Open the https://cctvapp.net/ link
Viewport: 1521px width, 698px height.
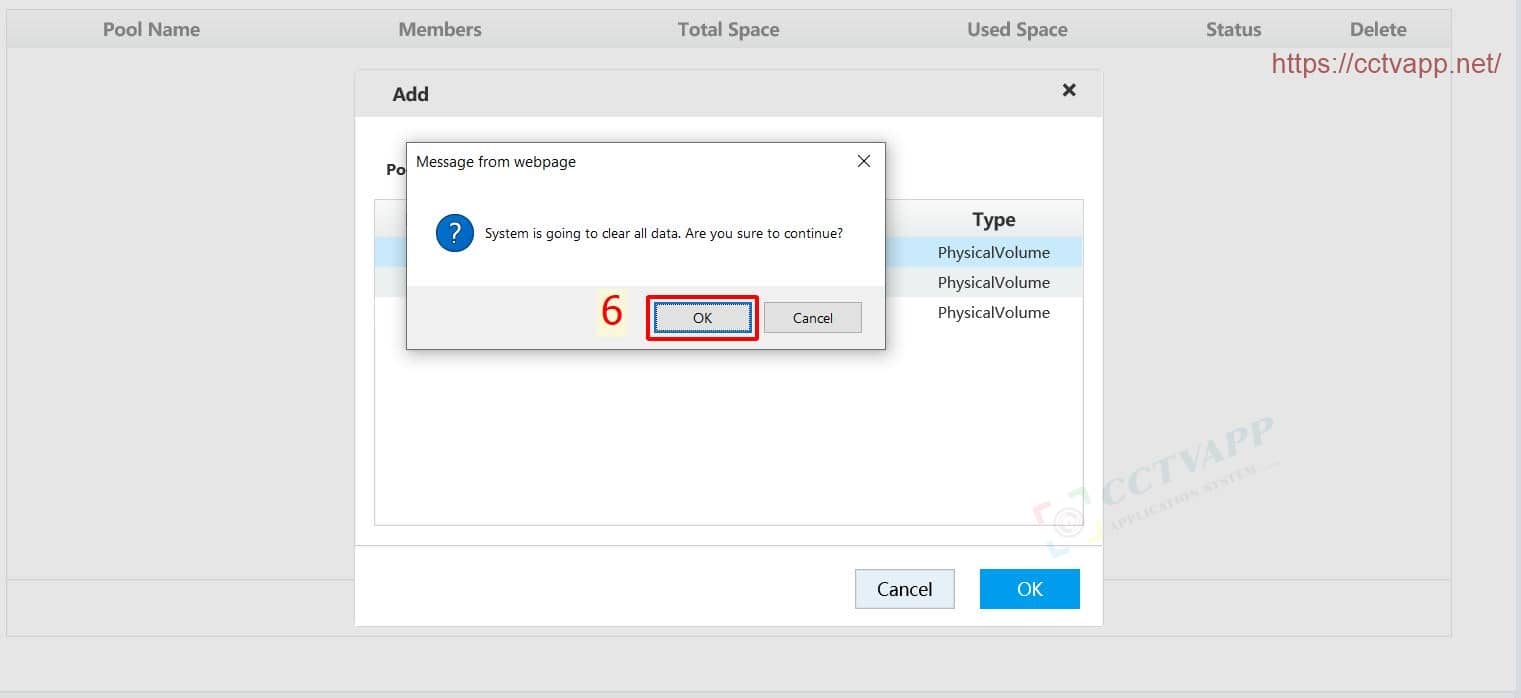pyautogui.click(x=1386, y=64)
